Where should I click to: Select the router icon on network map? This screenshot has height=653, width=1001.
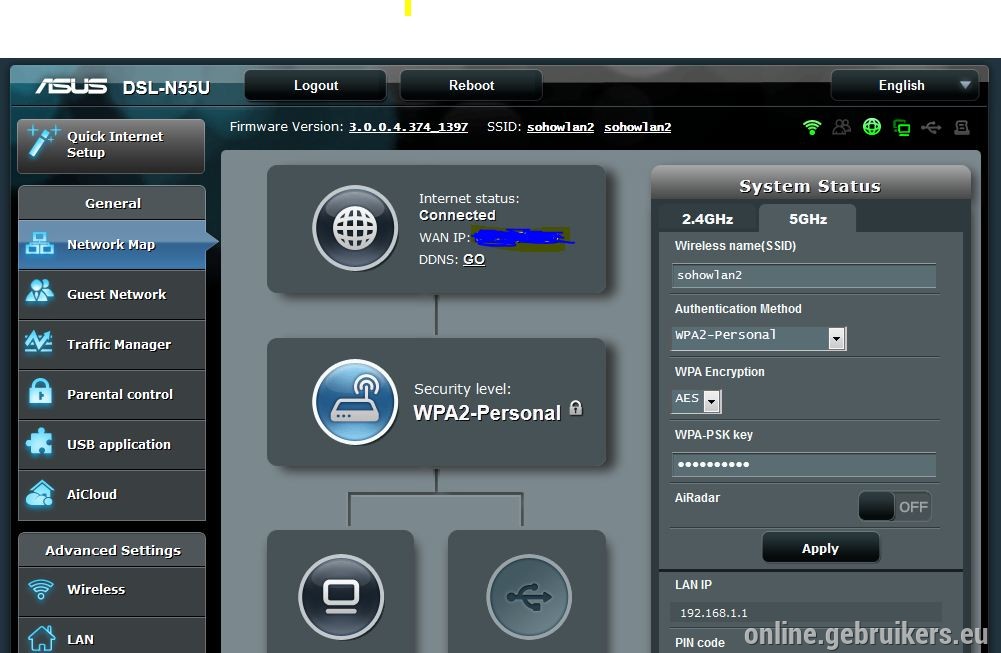pyautogui.click(x=355, y=402)
